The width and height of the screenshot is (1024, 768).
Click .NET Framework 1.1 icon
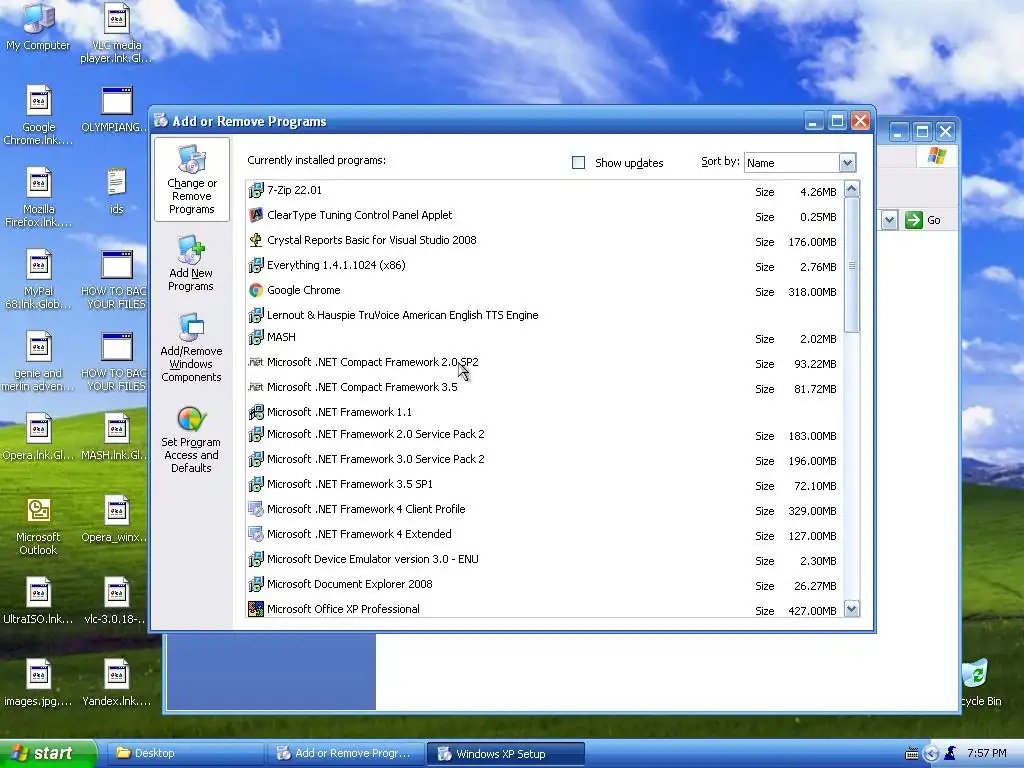coord(256,412)
